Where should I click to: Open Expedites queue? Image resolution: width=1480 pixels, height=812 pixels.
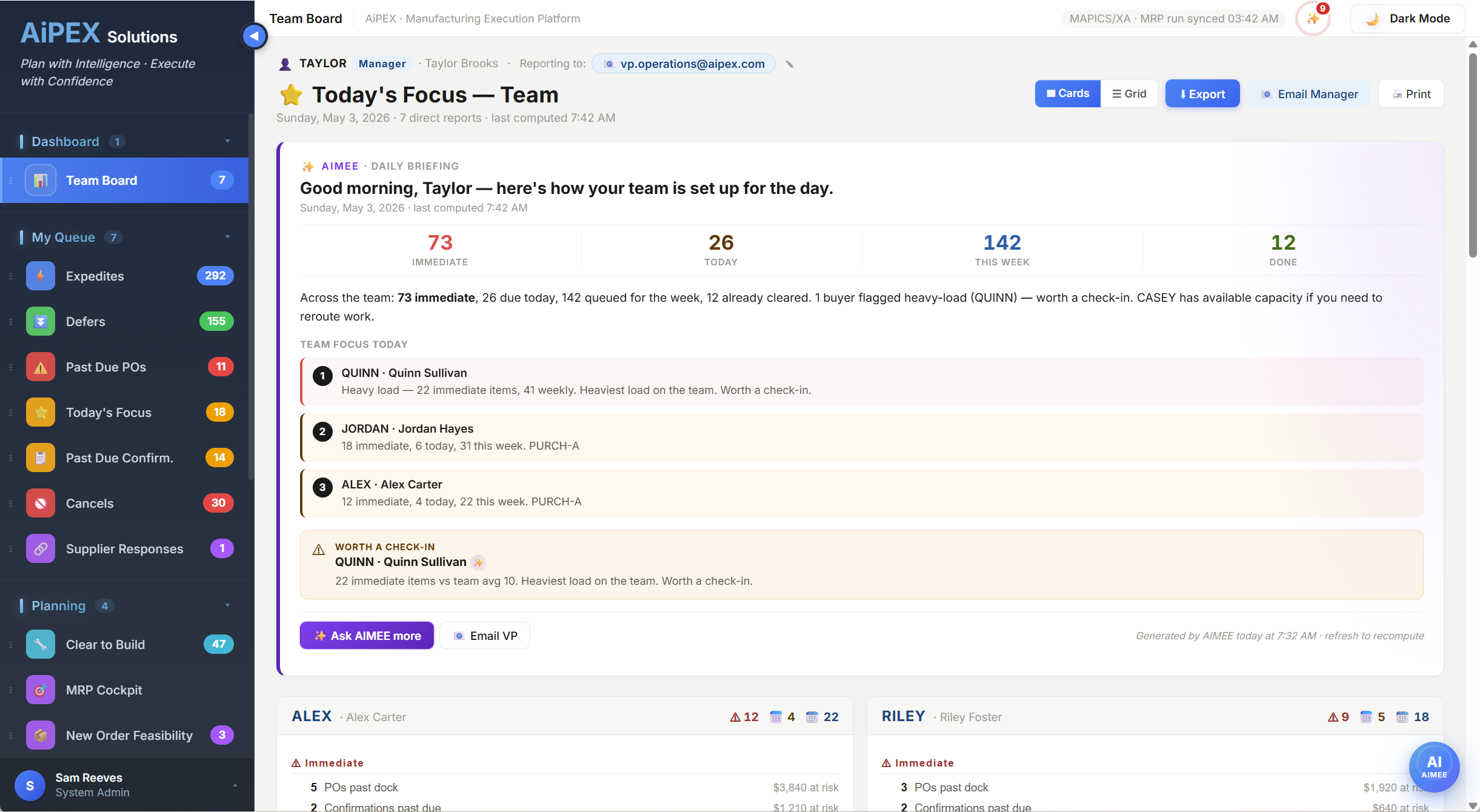pyautogui.click(x=124, y=276)
